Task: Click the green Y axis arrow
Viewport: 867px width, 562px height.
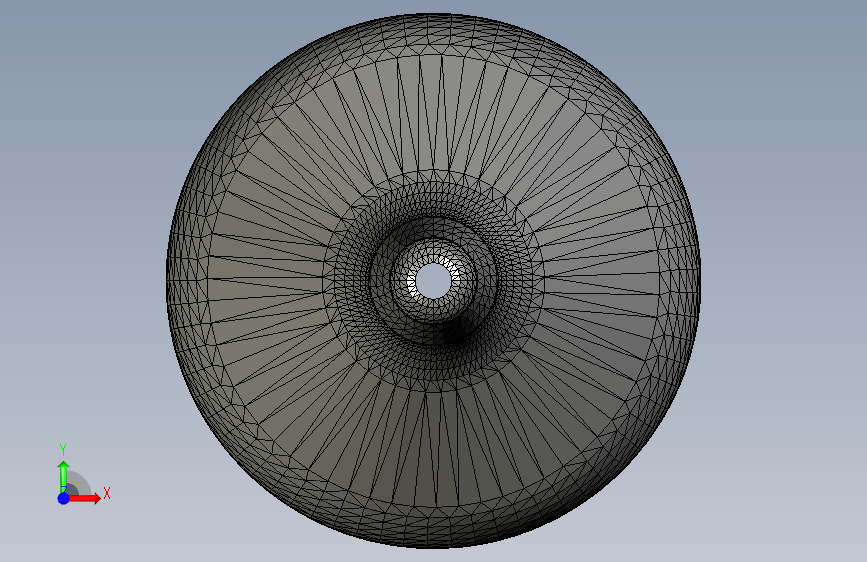Action: (63, 476)
